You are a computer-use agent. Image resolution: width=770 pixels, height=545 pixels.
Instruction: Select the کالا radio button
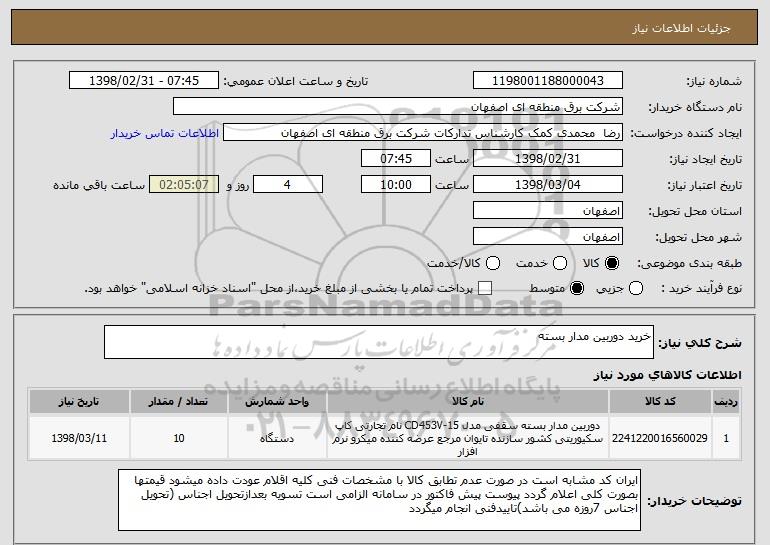click(x=612, y=263)
